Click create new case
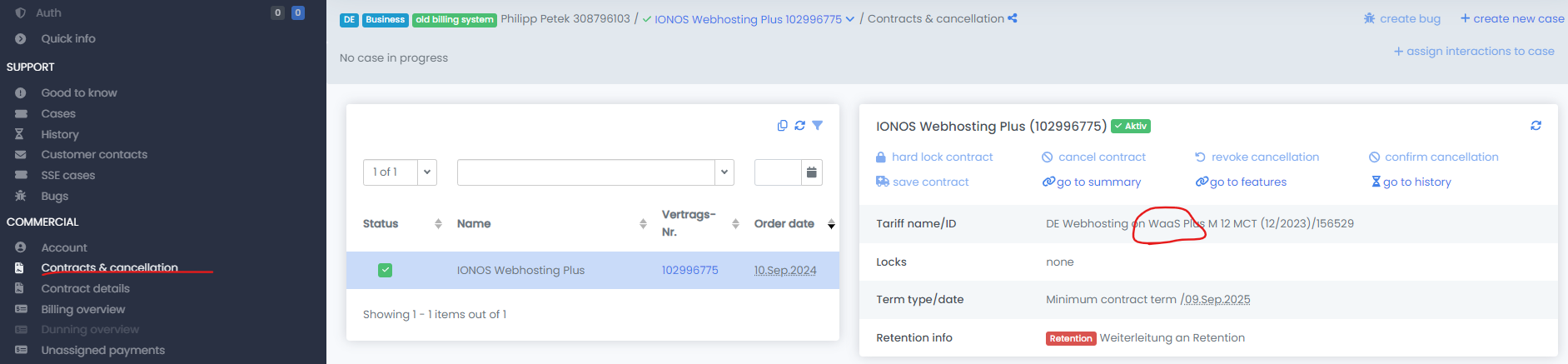This screenshot has height=364, width=1568. pyautogui.click(x=1512, y=18)
